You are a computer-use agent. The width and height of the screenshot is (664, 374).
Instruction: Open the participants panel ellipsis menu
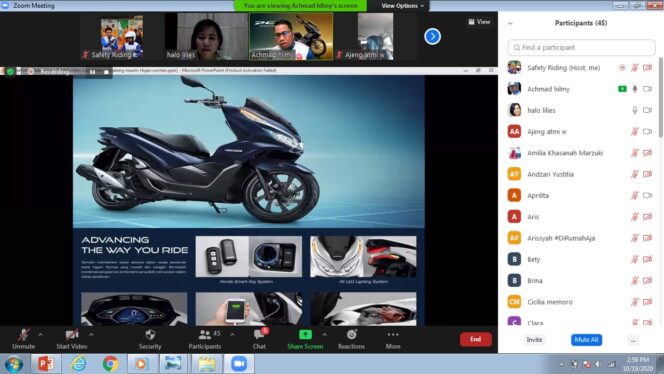coord(633,340)
